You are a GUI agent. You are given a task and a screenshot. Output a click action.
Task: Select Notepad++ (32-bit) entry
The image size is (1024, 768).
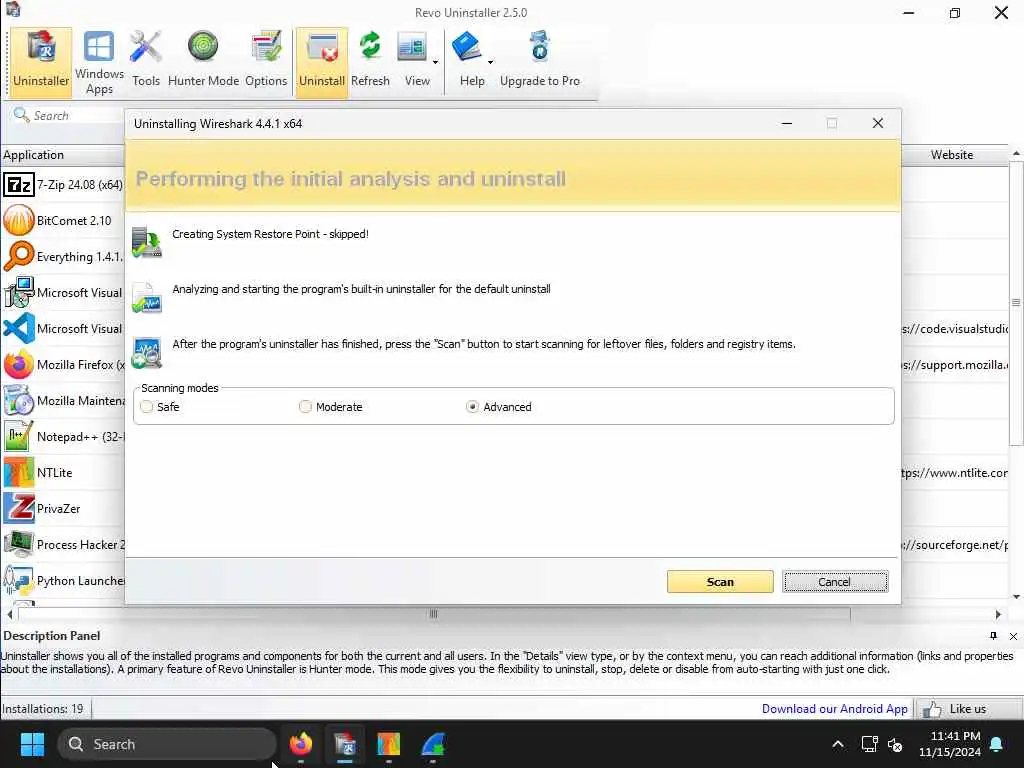tap(63, 437)
